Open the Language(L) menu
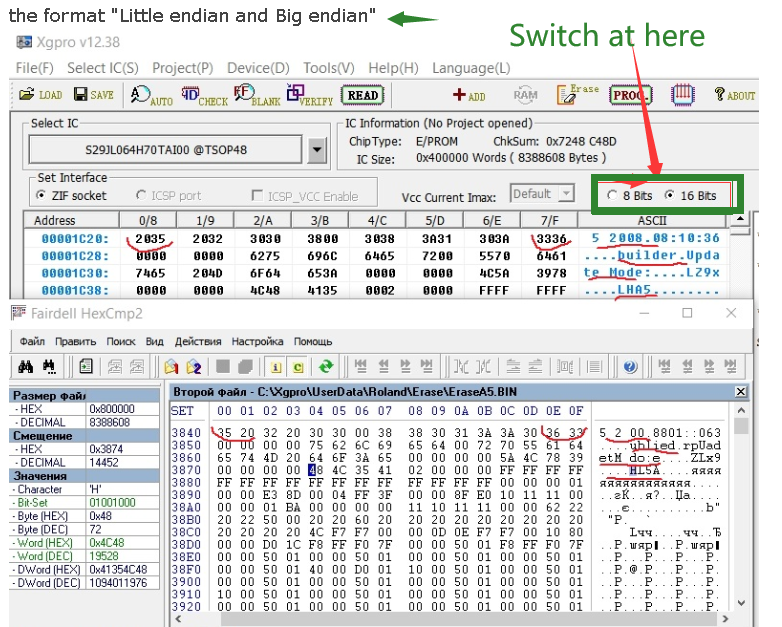This screenshot has height=627, width=782. (470, 68)
